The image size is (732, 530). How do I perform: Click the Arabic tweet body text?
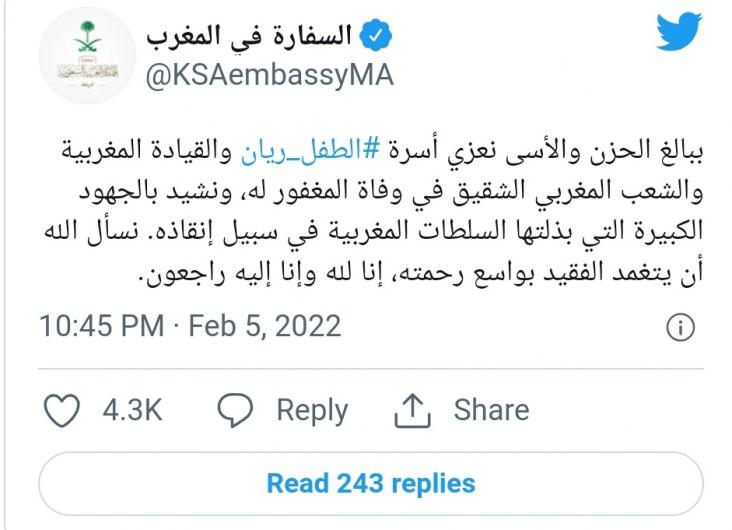(373, 212)
